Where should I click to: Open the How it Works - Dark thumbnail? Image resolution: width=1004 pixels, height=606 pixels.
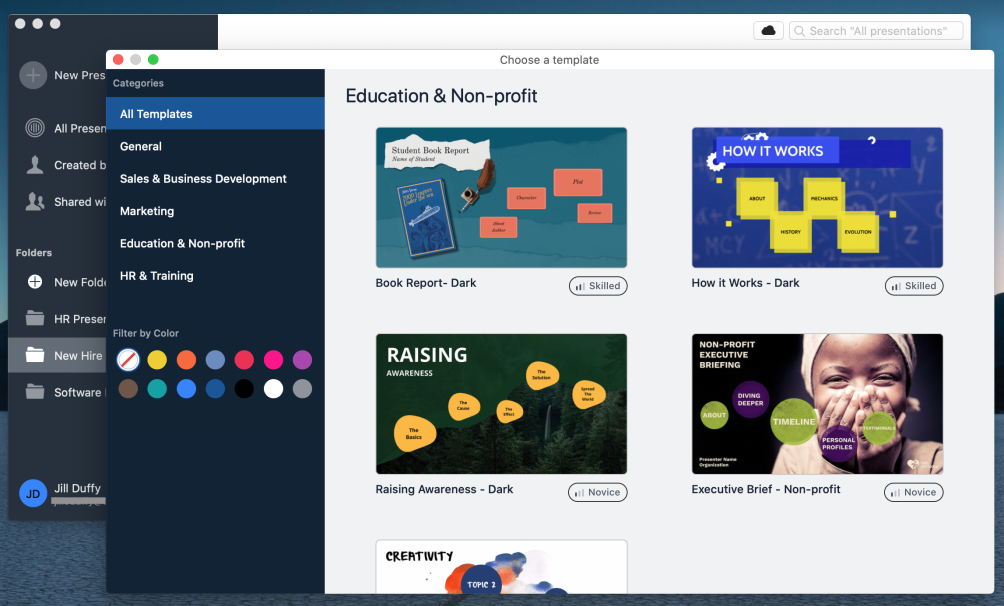click(x=817, y=197)
